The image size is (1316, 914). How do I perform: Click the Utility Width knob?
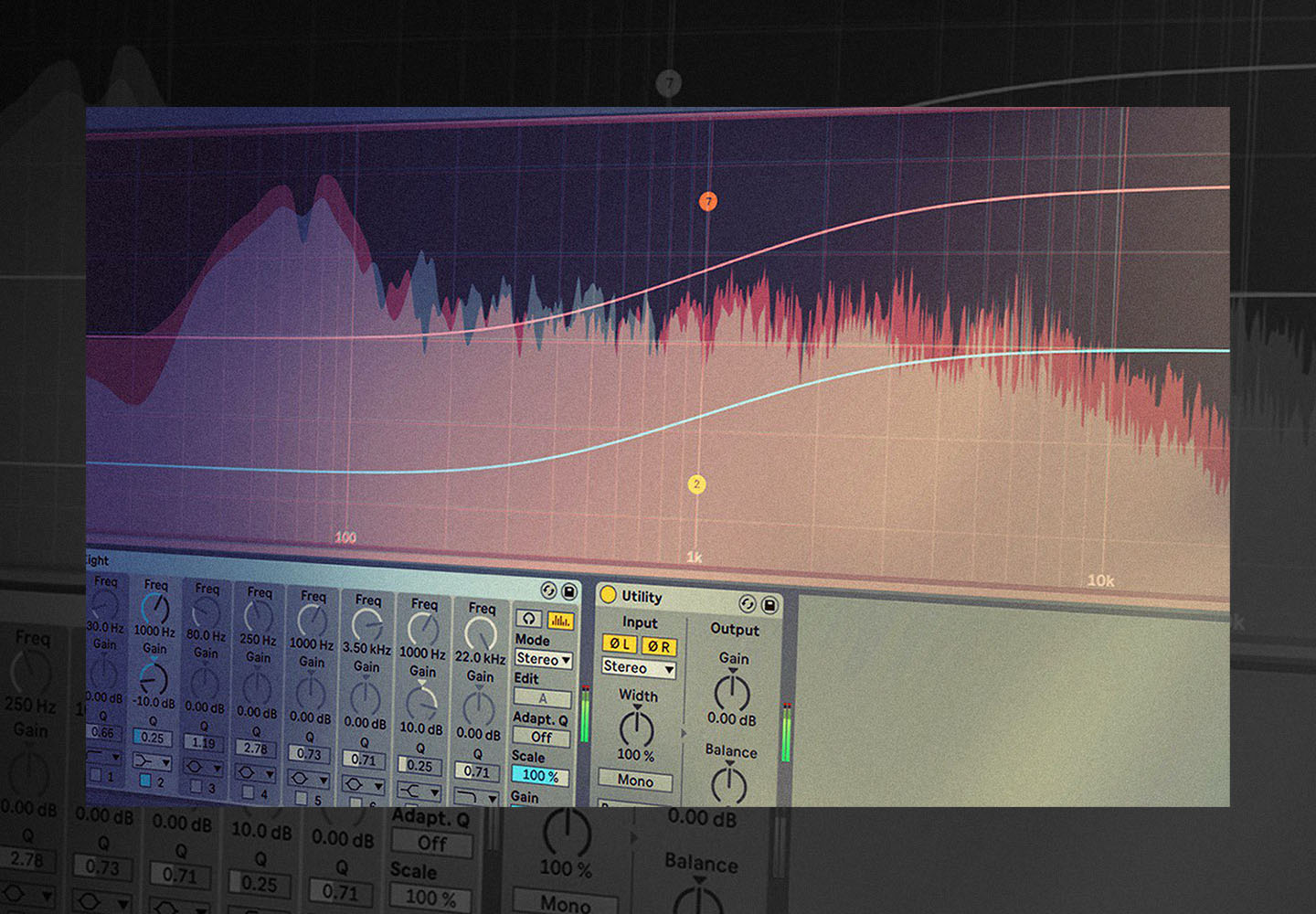tap(637, 728)
